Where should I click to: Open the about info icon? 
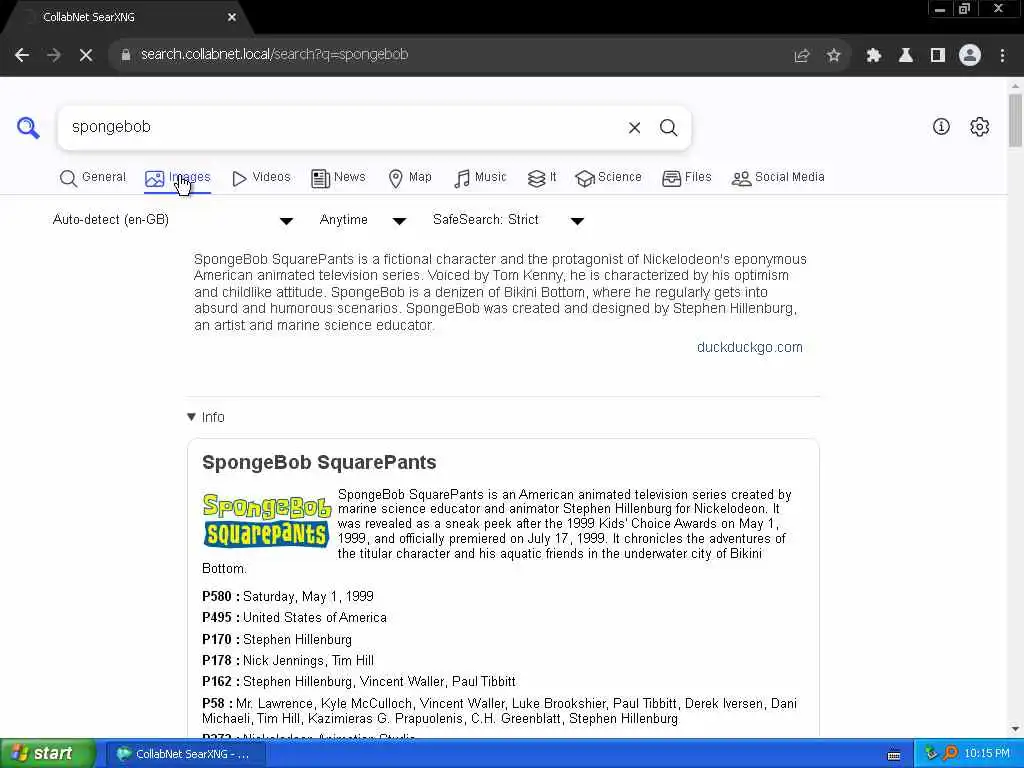[x=941, y=127]
